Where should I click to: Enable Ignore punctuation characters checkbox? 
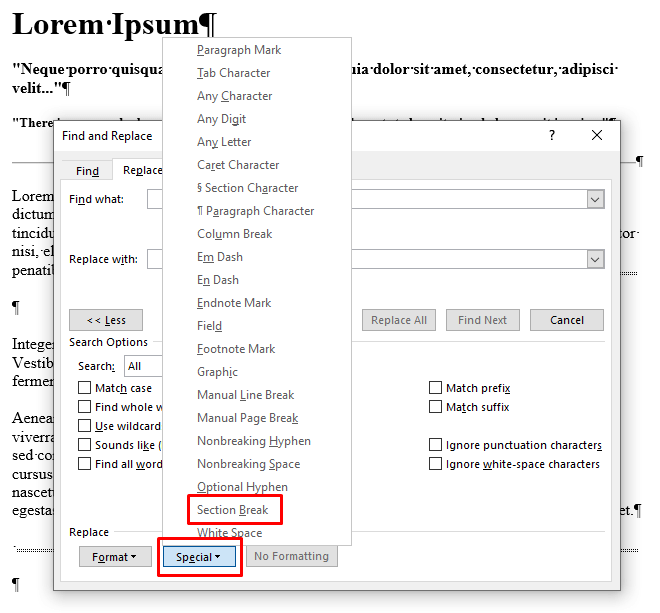(x=435, y=445)
